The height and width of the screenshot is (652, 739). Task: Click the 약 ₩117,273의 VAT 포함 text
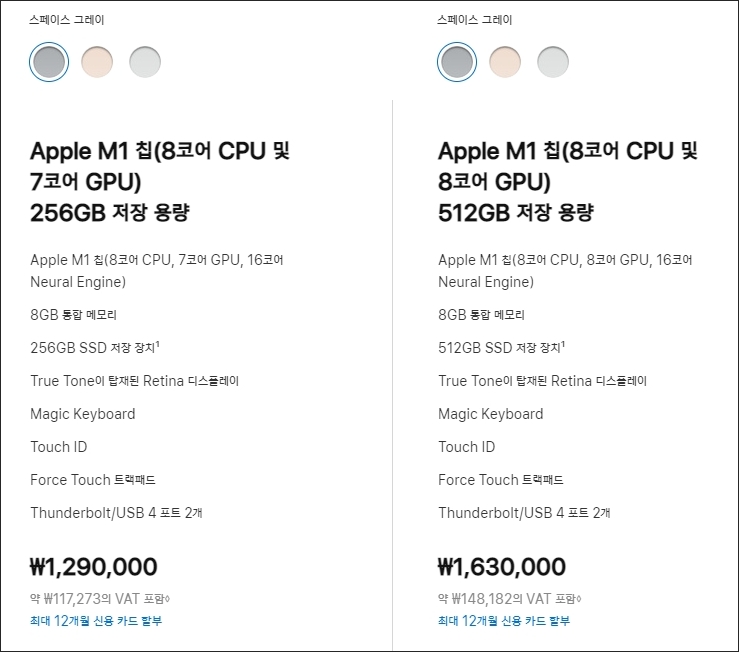98,599
